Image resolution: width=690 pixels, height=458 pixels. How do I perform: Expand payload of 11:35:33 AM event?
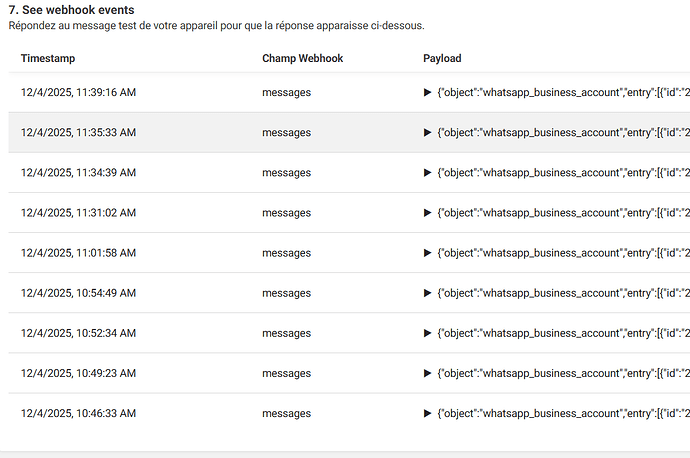pyautogui.click(x=429, y=133)
